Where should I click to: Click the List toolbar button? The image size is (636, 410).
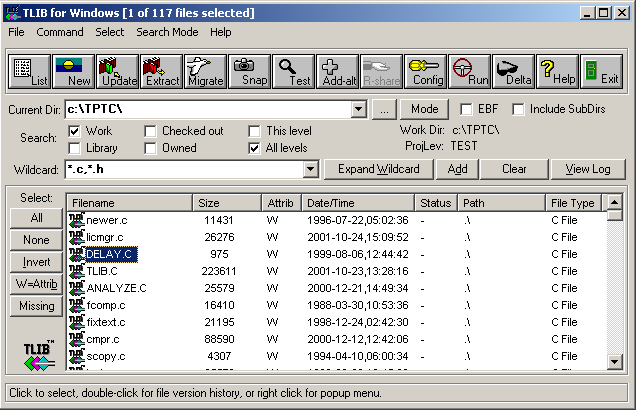[x=30, y=72]
